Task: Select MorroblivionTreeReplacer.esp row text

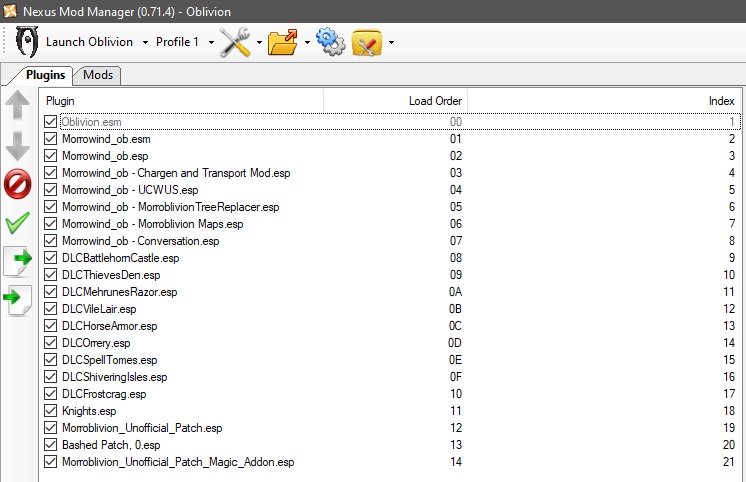Action: click(170, 207)
